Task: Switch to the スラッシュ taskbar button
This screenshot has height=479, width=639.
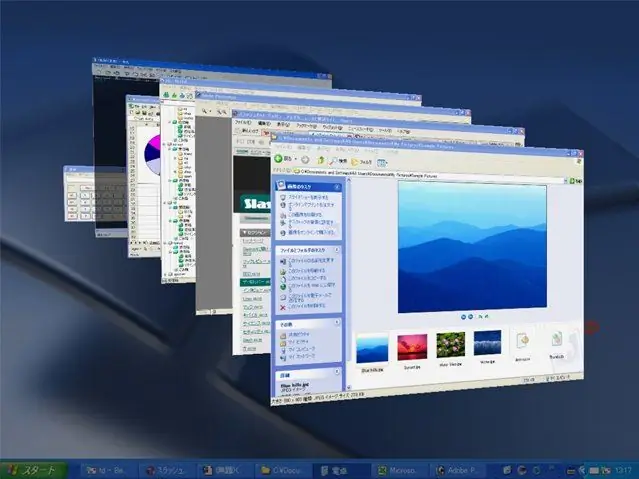Action: [167, 471]
